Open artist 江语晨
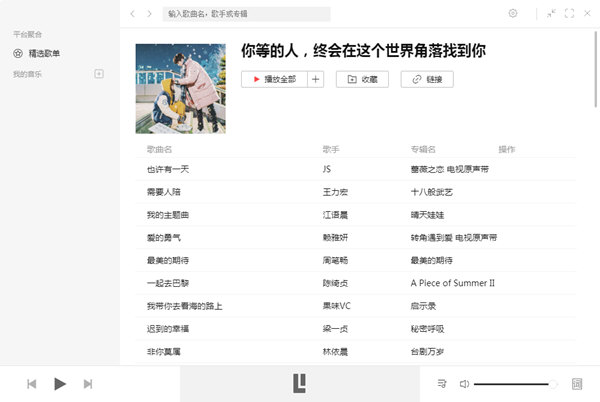Image resolution: width=600 pixels, height=402 pixels. (x=335, y=215)
